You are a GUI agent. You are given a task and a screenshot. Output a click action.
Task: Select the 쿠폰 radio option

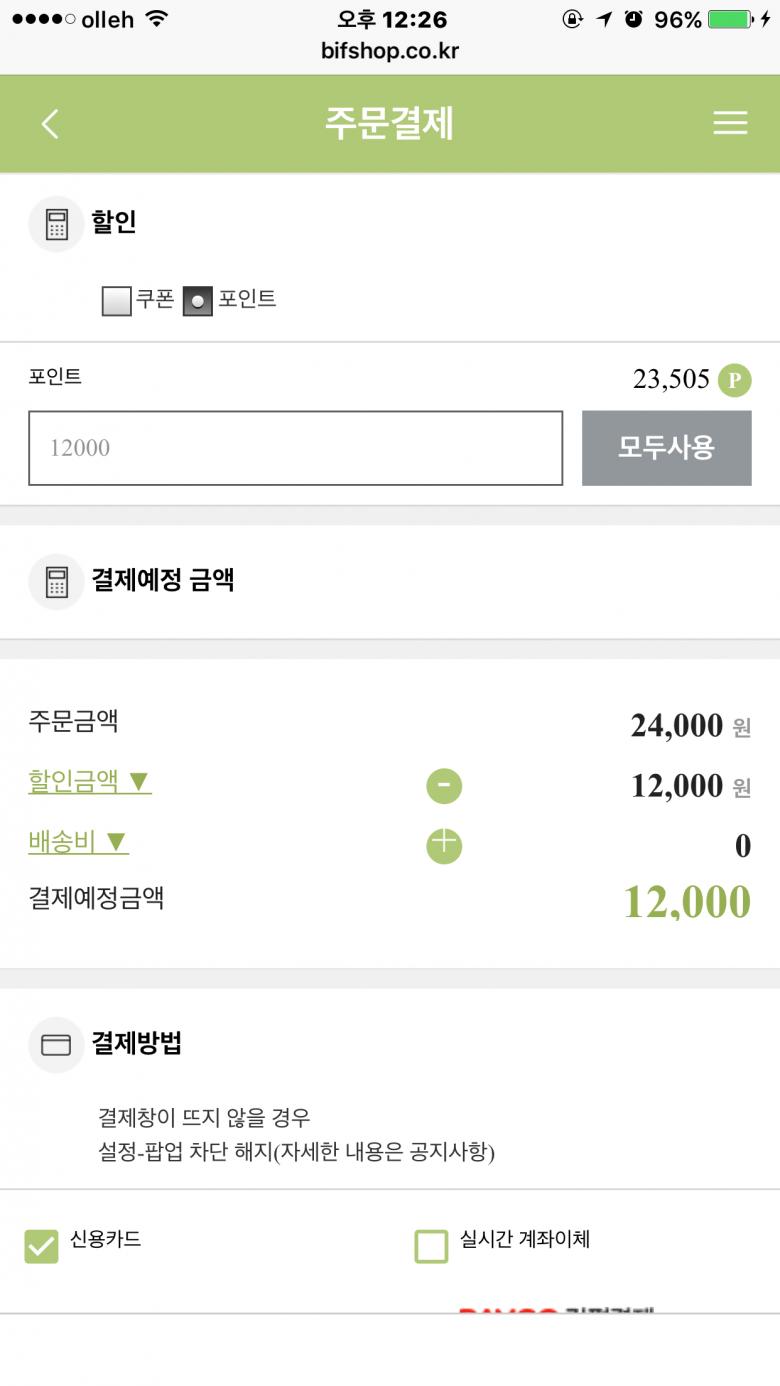pos(117,301)
